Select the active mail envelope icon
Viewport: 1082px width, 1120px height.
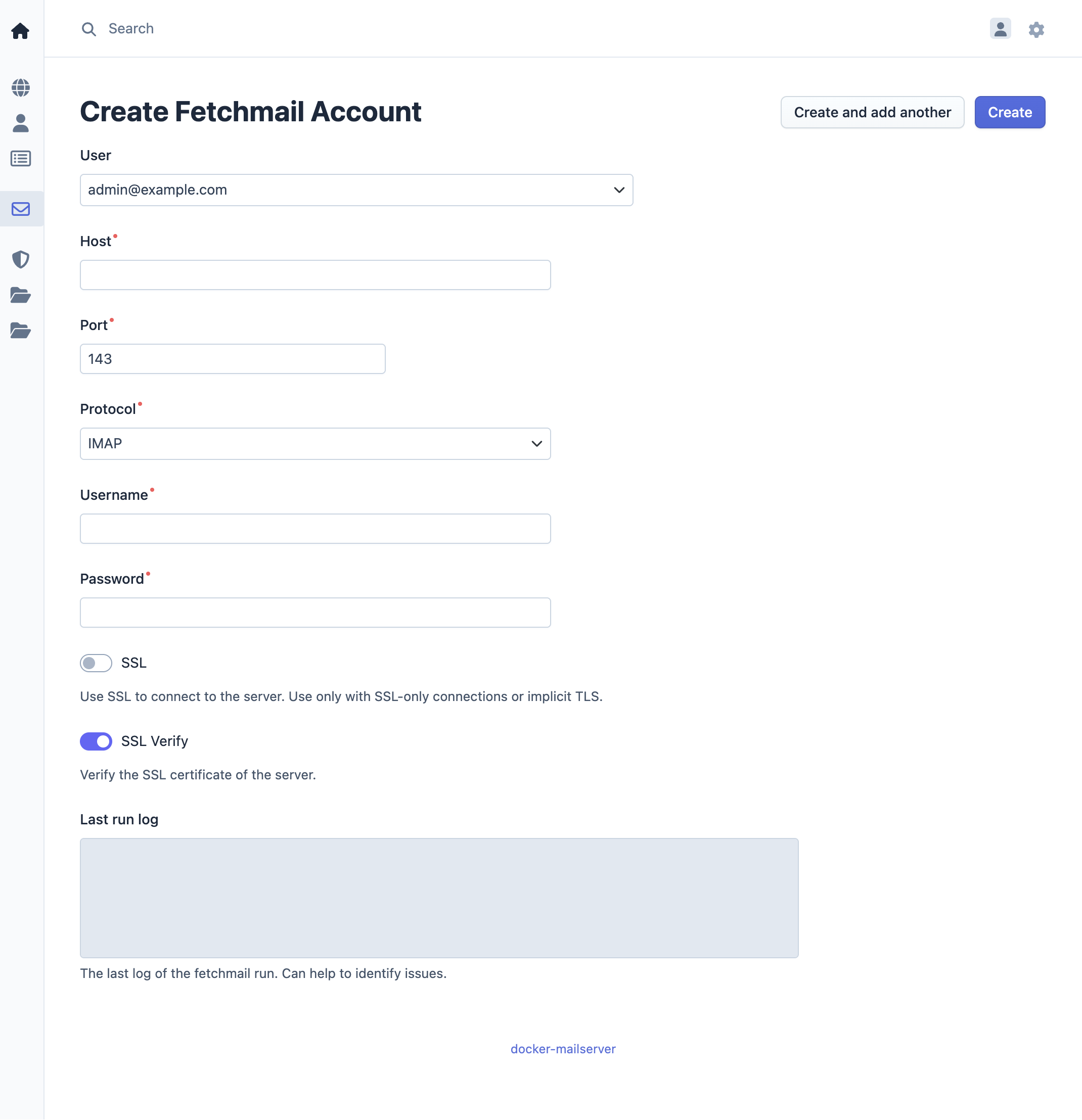click(x=21, y=209)
